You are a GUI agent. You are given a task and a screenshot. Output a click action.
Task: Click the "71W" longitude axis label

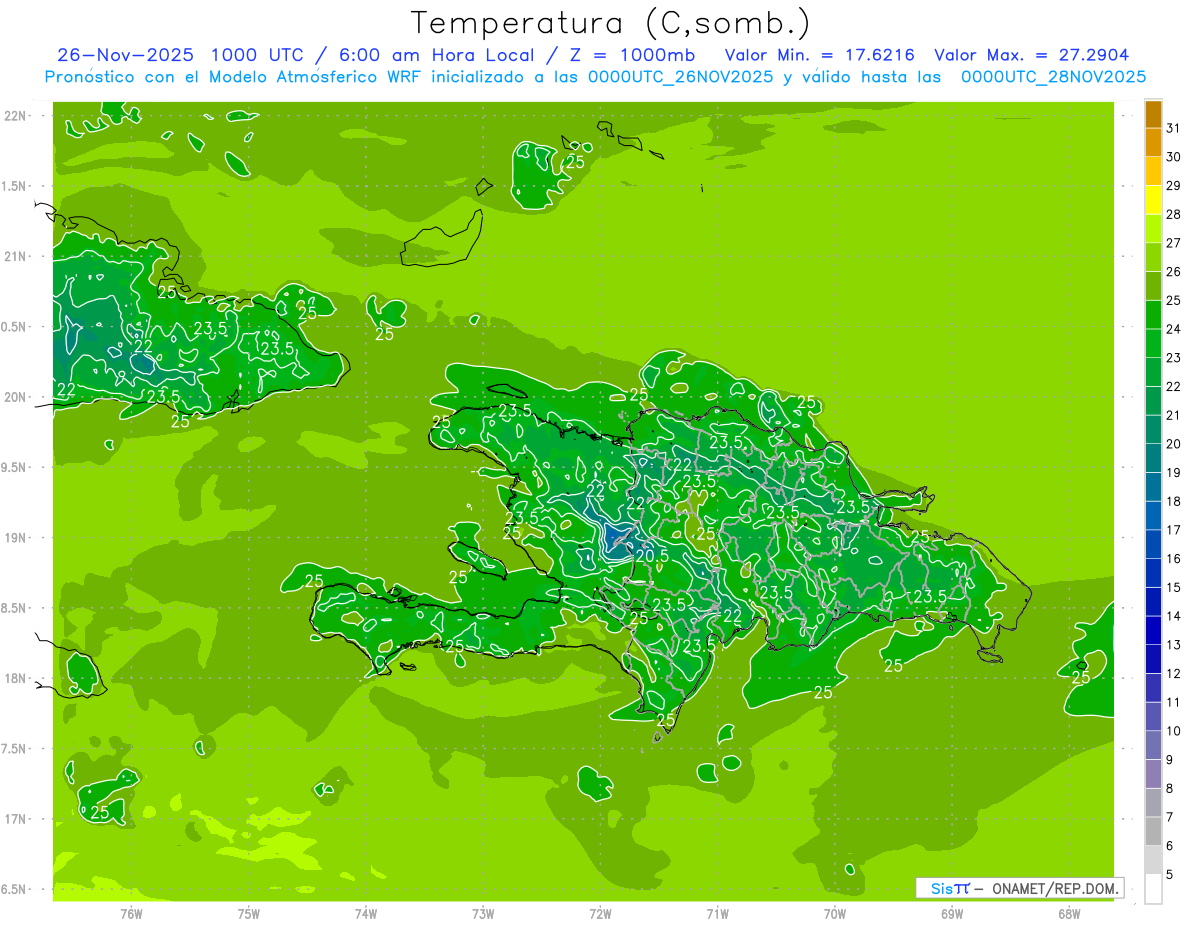click(717, 913)
